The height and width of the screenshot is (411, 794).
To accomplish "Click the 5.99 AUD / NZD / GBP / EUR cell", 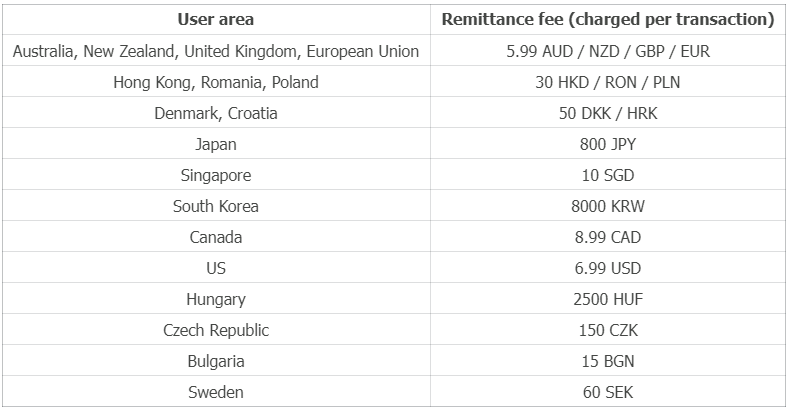I will (608, 51).
